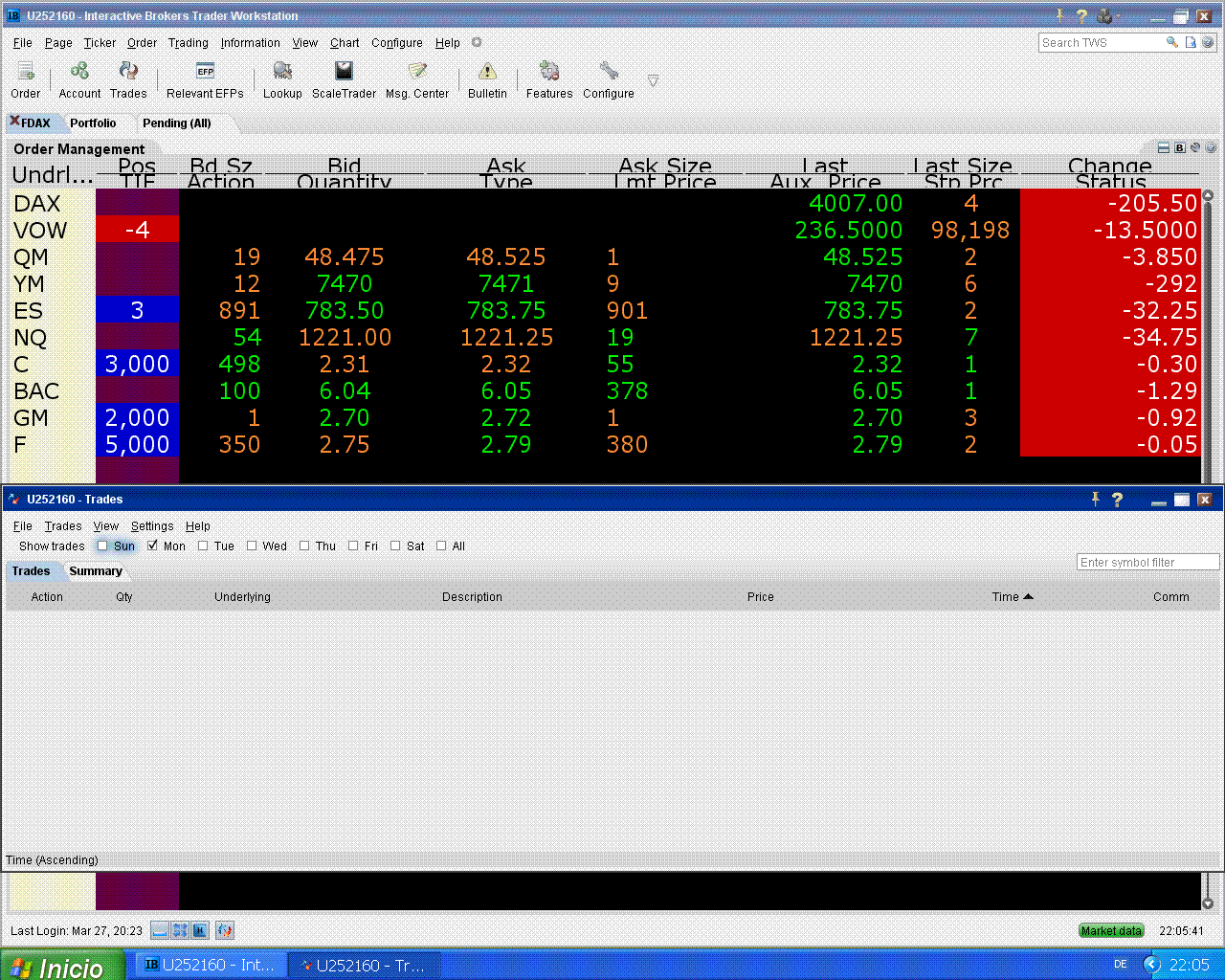Viewport: 1225px width, 980px height.
Task: Select the VOW position cell showing -4
Action: click(x=137, y=230)
